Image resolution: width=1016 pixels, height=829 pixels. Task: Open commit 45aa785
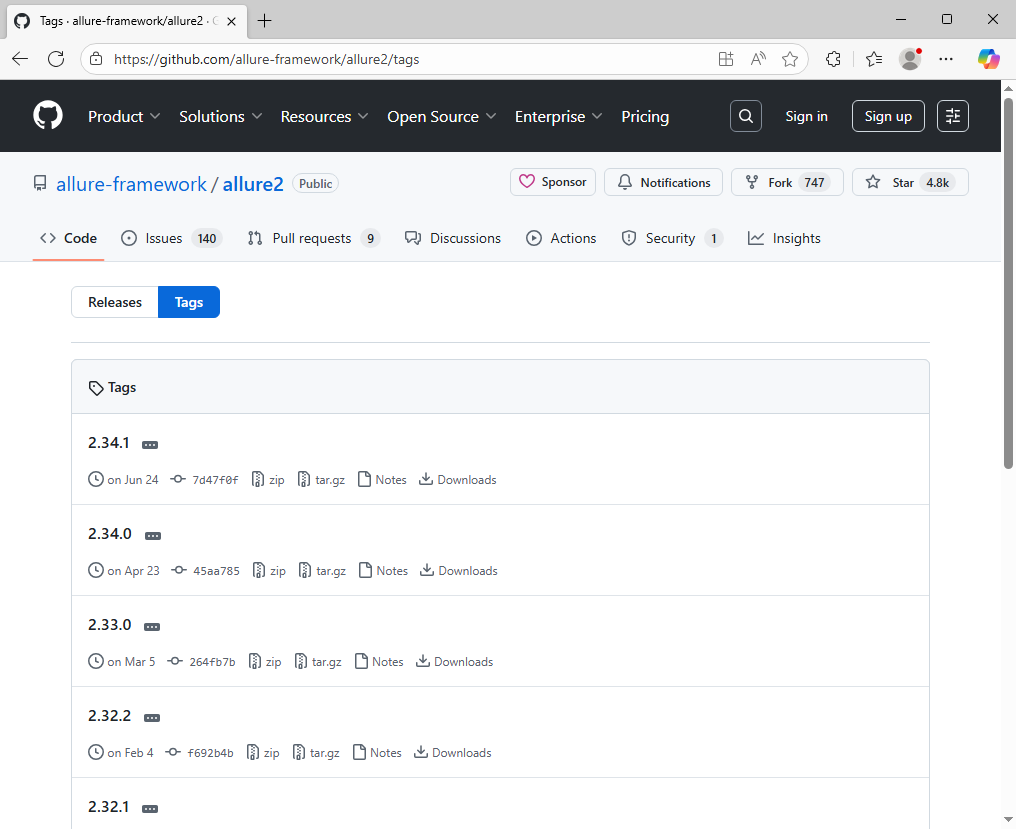point(206,570)
